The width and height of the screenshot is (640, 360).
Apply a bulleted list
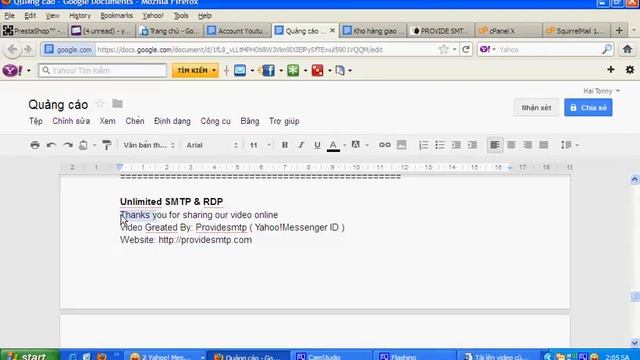[440, 145]
